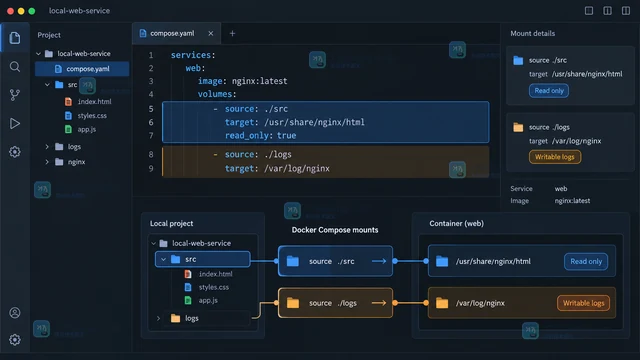Switch to the compose.yaml editor tab
Screen dimensions: 640x360
pos(176,33)
